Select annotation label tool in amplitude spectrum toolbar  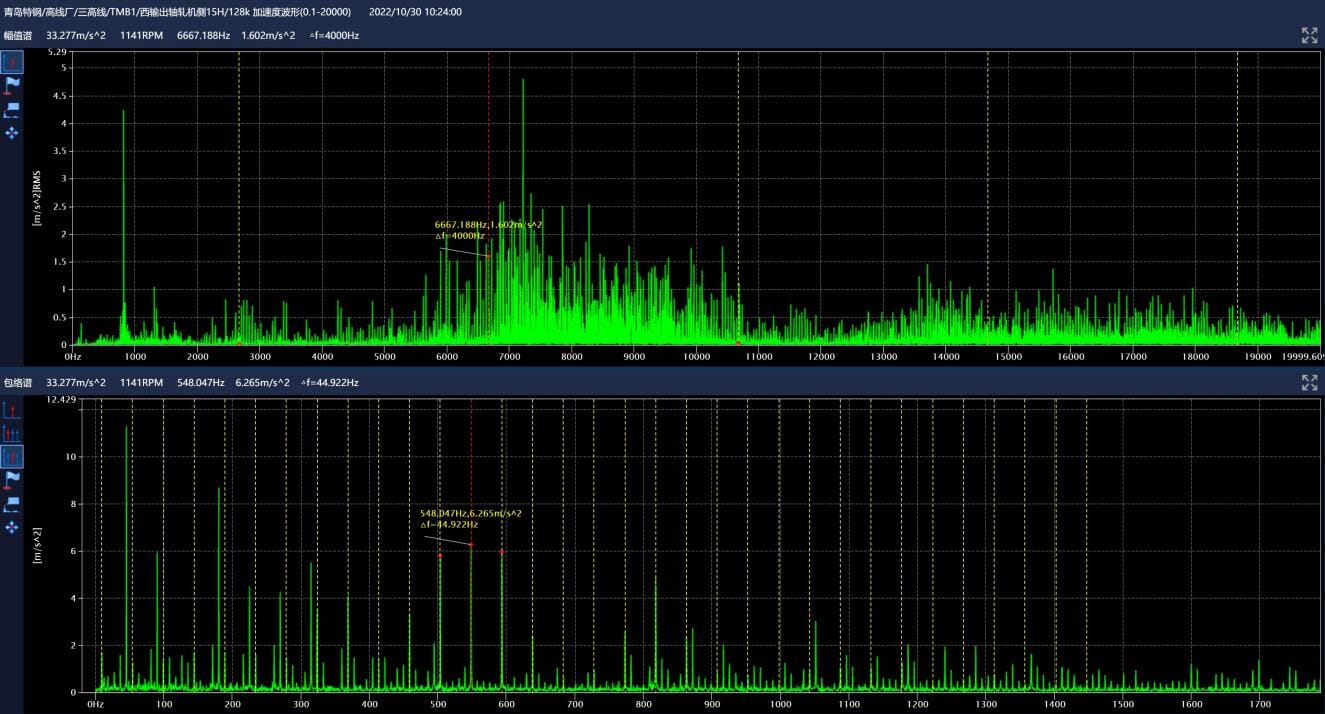tap(12, 109)
